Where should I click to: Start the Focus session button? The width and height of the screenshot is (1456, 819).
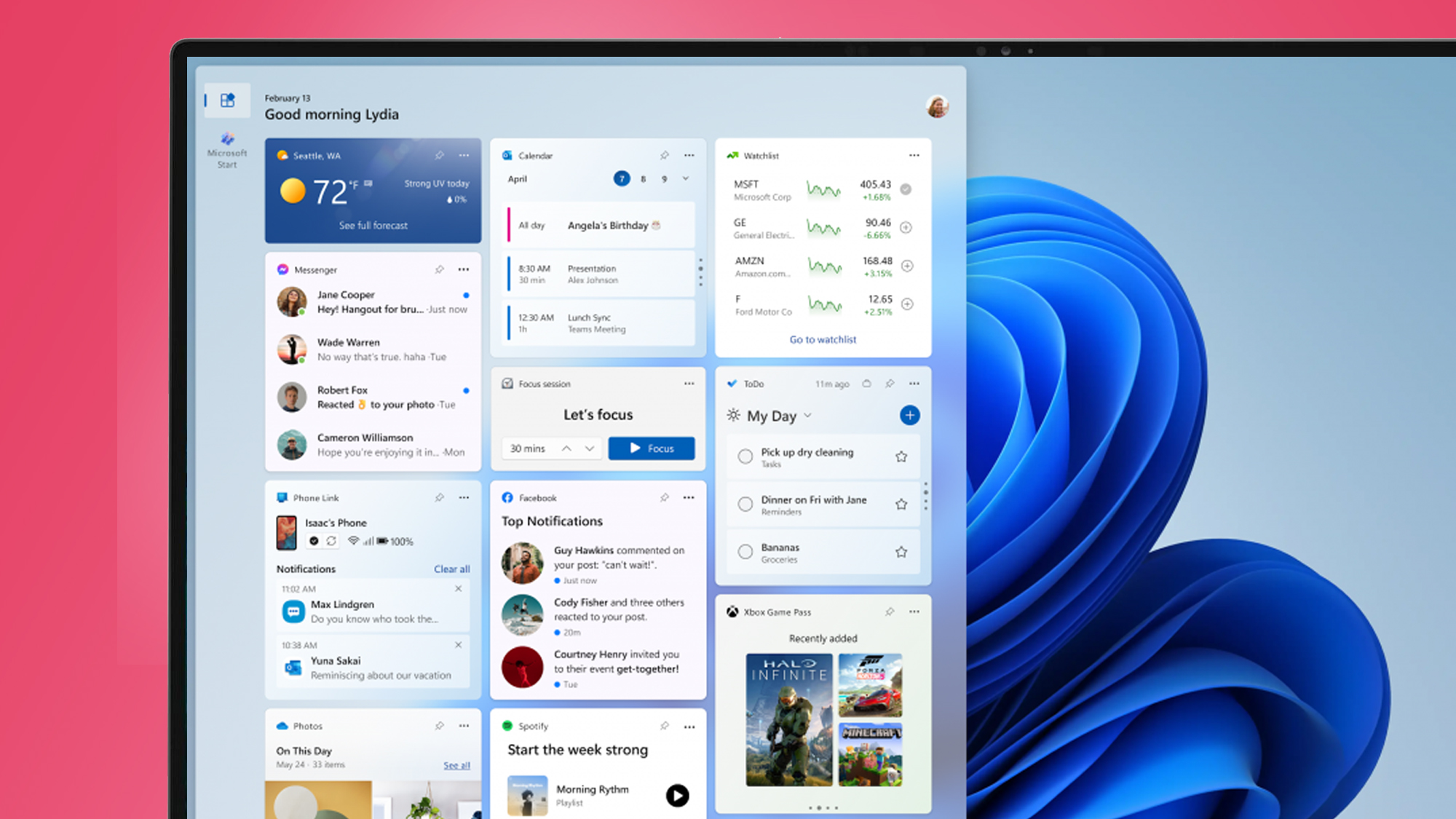(652, 448)
